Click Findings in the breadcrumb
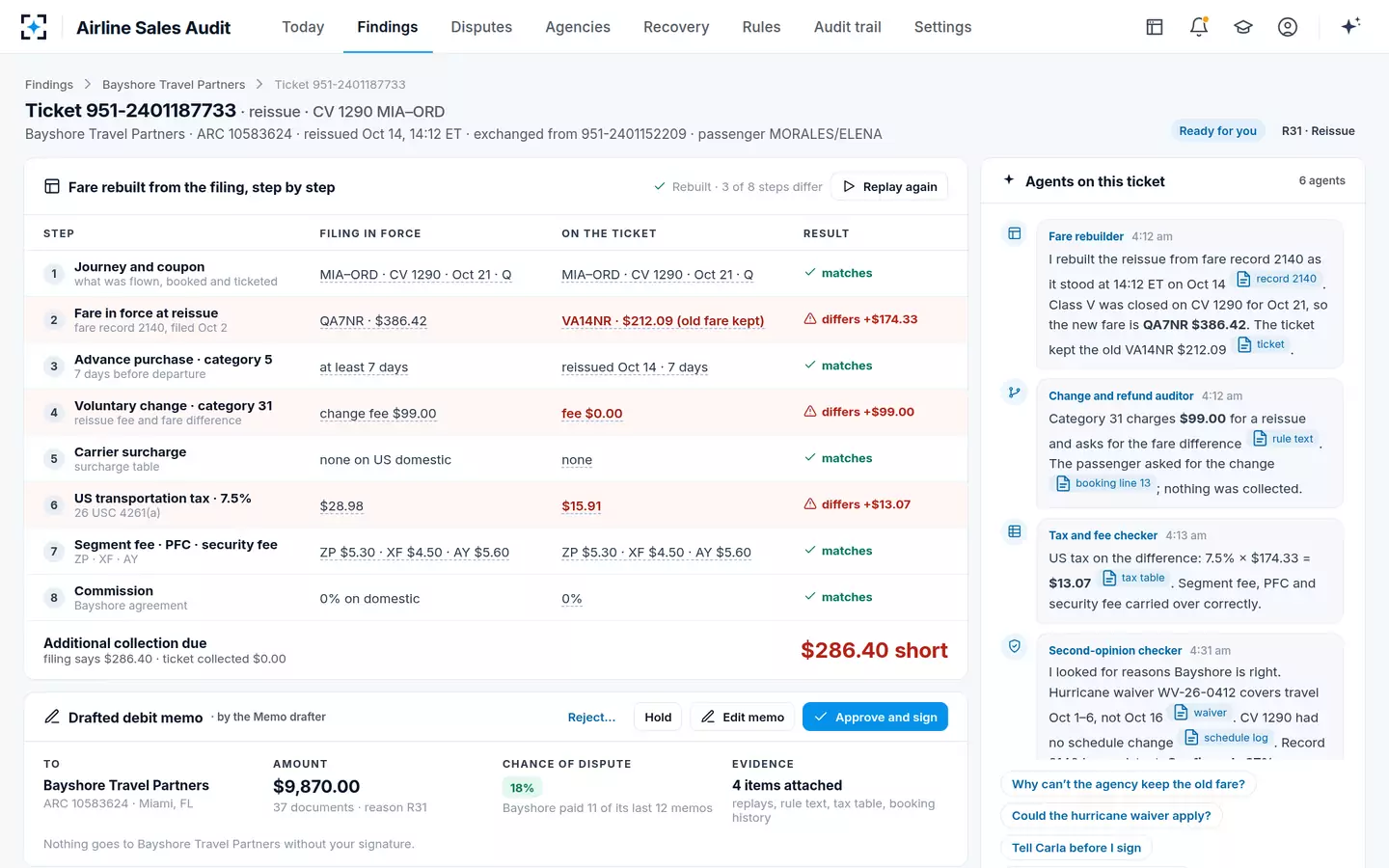1389x868 pixels. [x=49, y=85]
